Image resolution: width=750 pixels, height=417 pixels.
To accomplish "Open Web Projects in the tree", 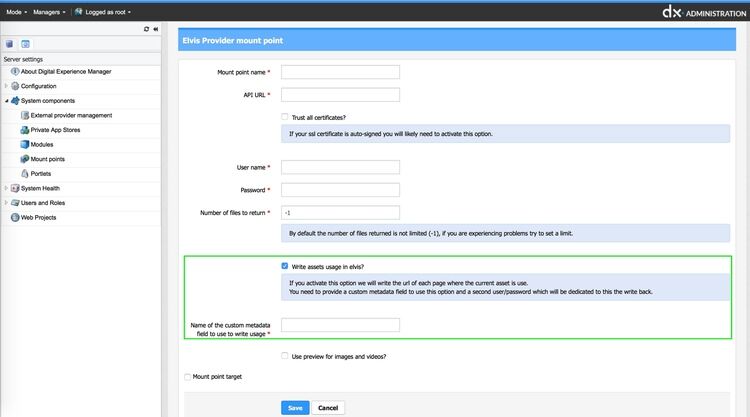I will [38, 217].
